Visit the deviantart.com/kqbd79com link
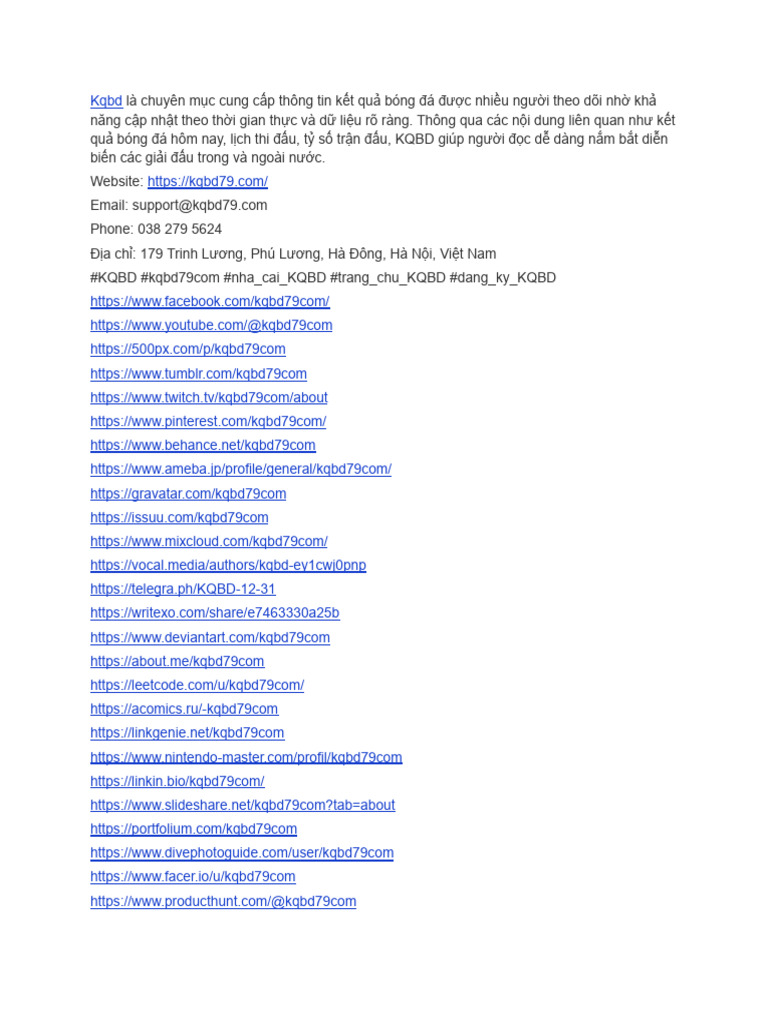Image resolution: width=768 pixels, height=1024 pixels. pos(210,638)
